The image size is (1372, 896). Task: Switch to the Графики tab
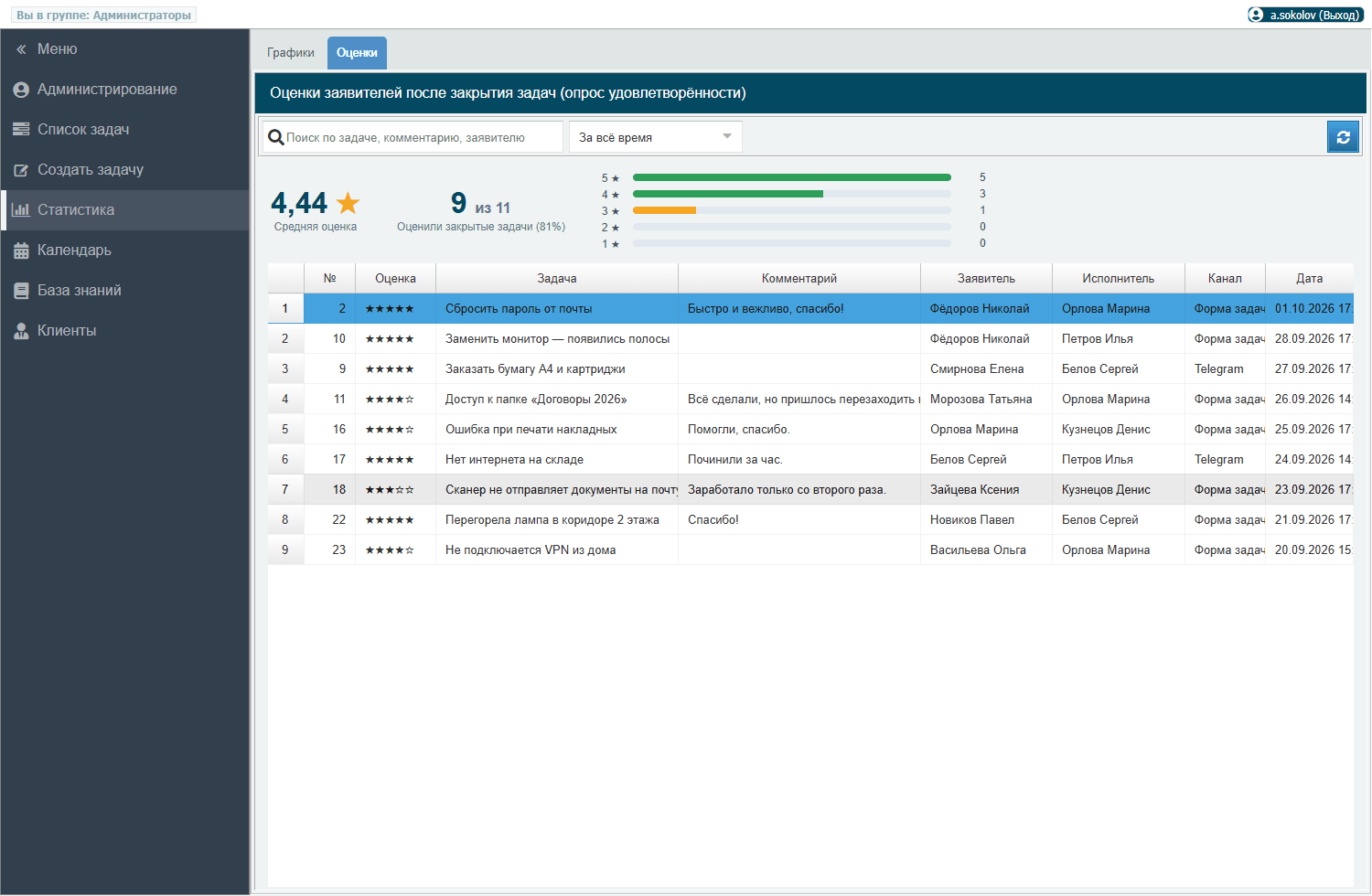(291, 53)
